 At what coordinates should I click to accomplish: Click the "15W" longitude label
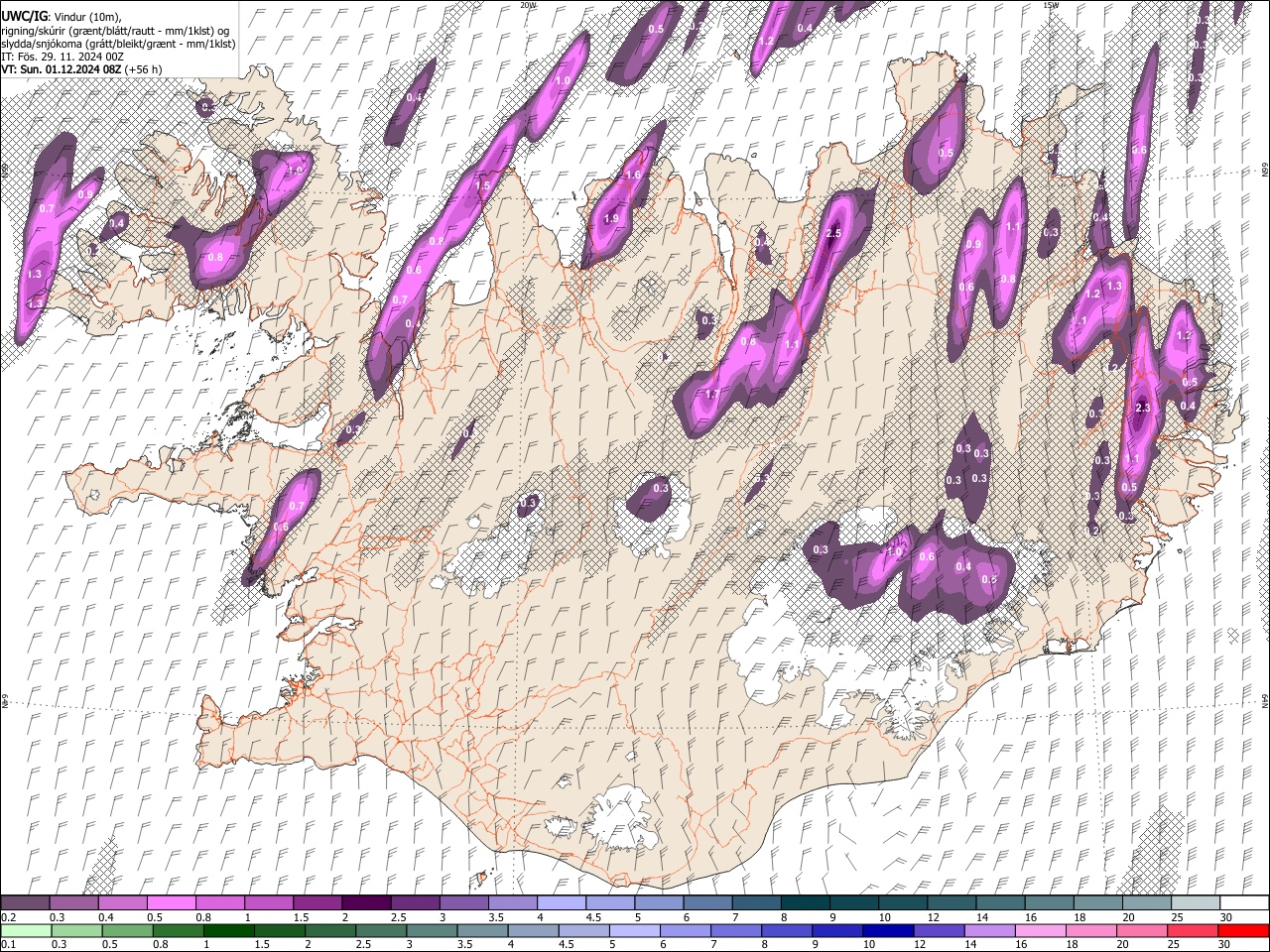pos(1051,5)
